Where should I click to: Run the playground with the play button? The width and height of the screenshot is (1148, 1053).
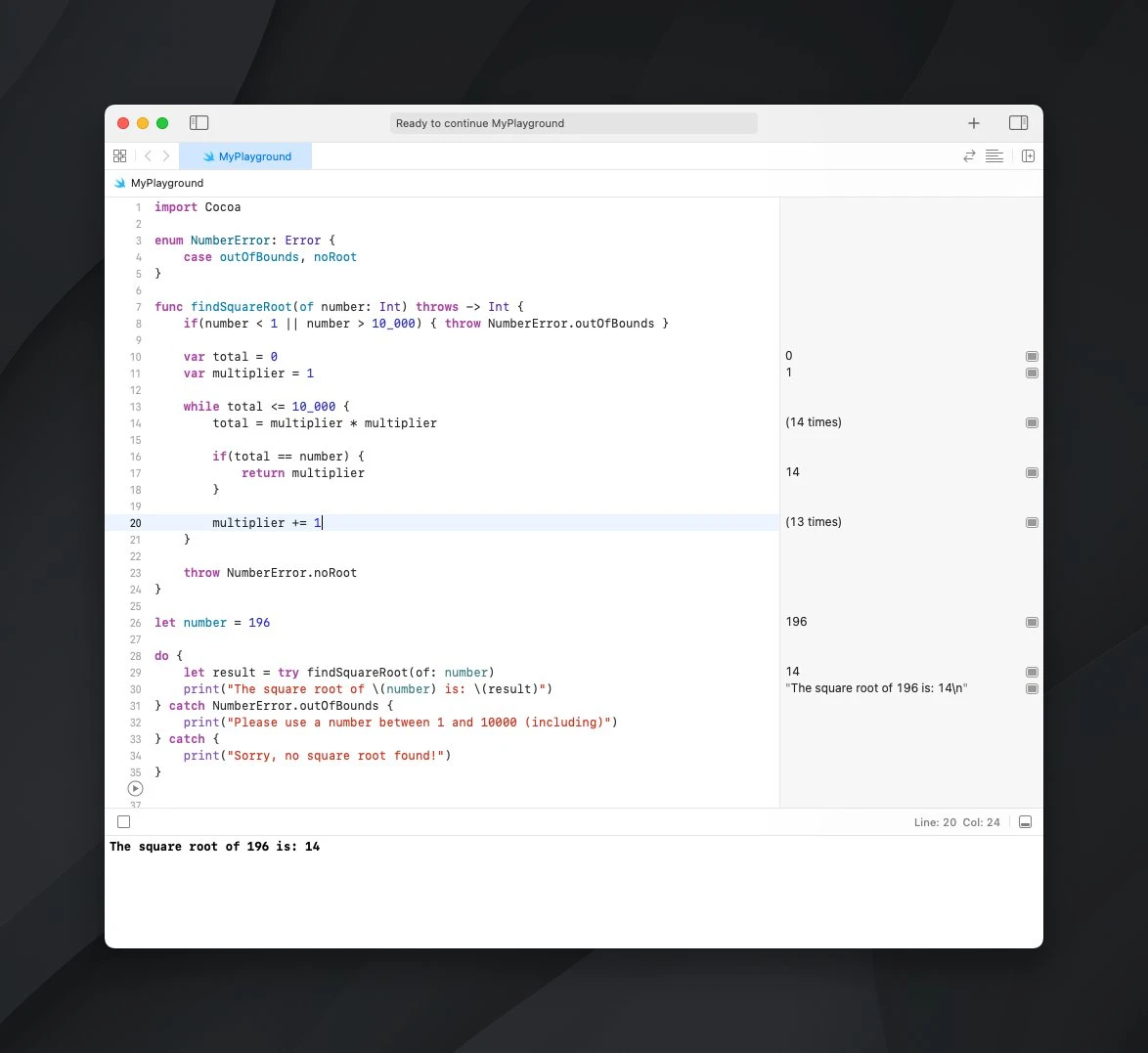[x=136, y=789]
